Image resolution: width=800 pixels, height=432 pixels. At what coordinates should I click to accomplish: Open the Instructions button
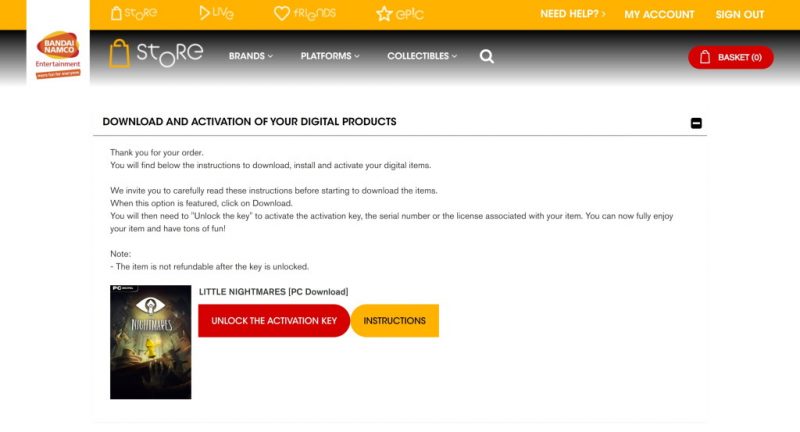point(394,321)
